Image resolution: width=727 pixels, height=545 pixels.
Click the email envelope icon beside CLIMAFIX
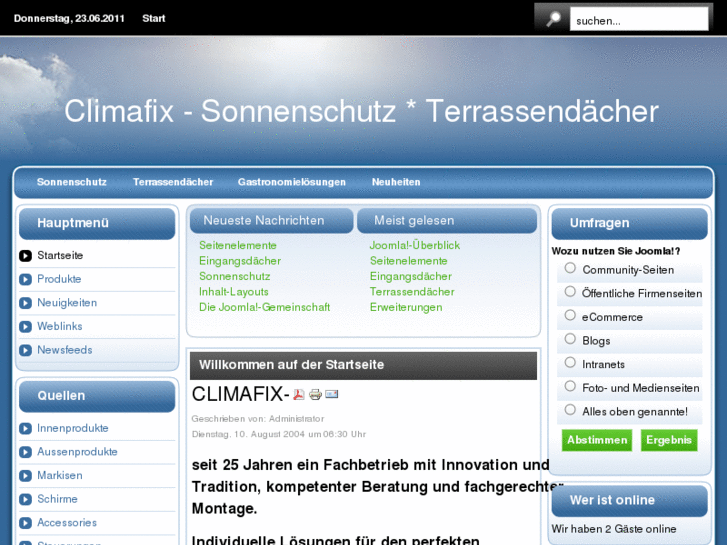coord(332,394)
